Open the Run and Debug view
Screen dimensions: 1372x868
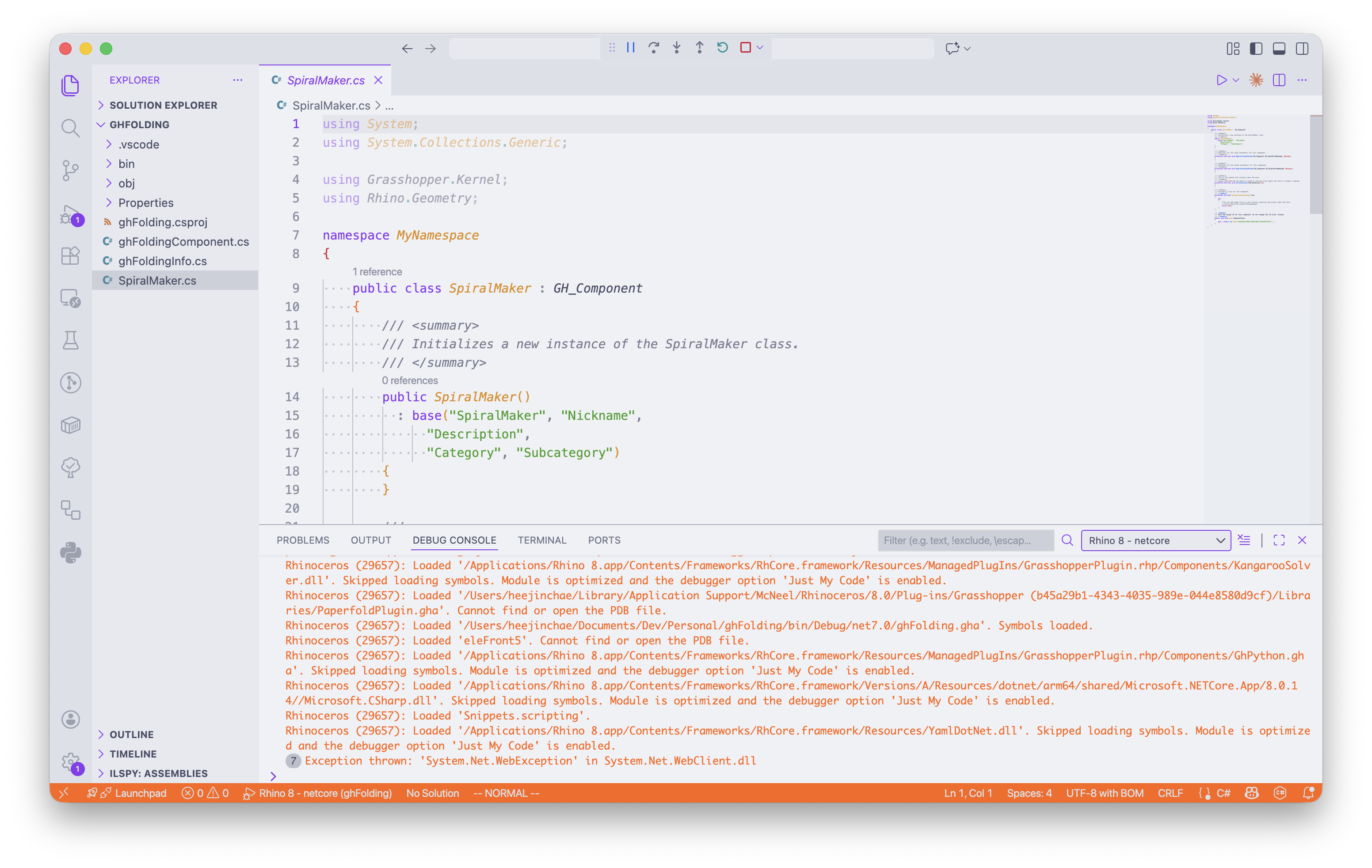(x=70, y=215)
